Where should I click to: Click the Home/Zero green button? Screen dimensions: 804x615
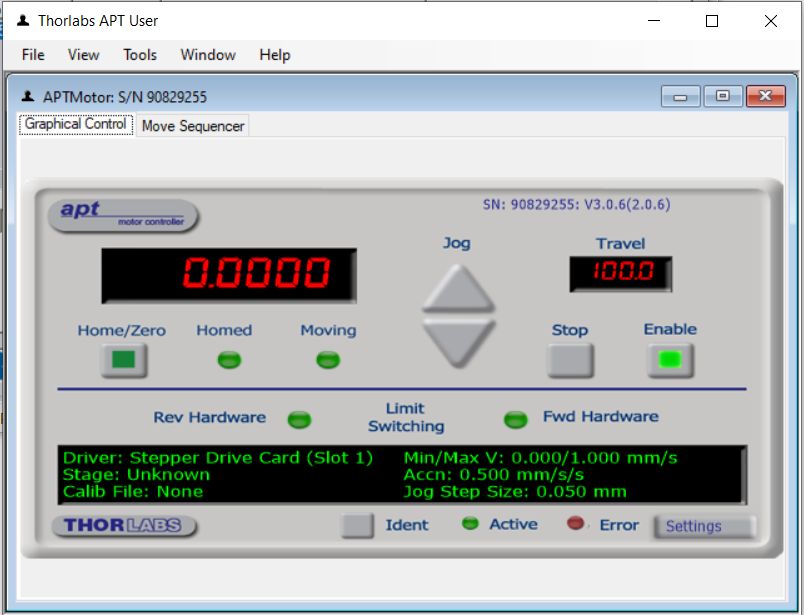point(123,360)
